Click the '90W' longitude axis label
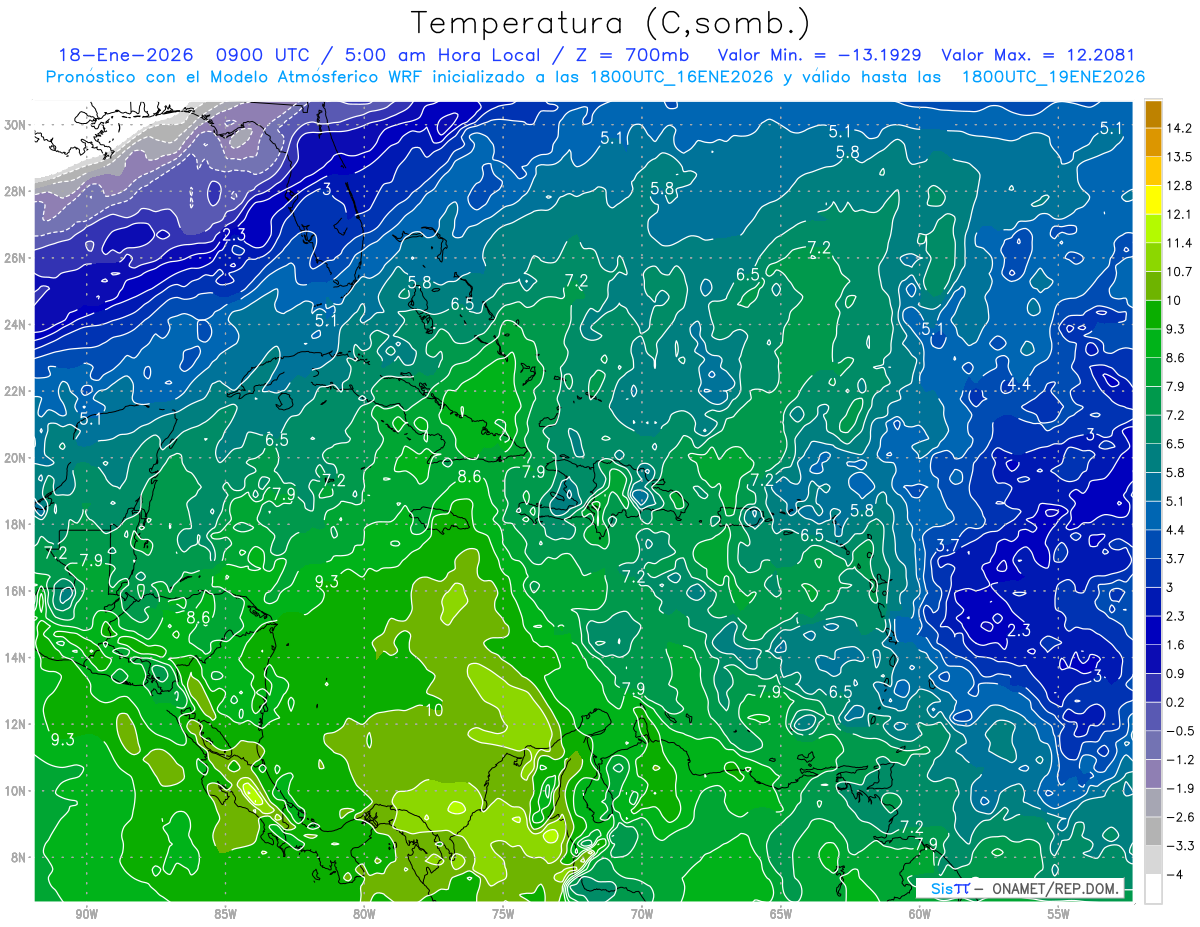The image size is (1200, 927). pos(86,914)
